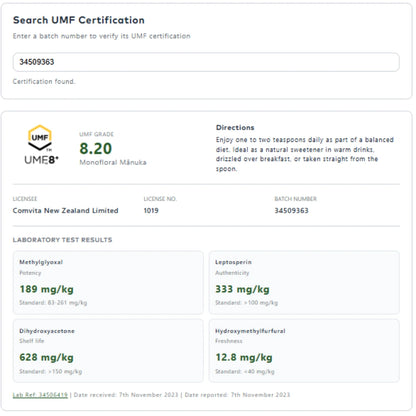Select the UMF 8+ badge text
This screenshot has width=416, height=416.
(41, 160)
